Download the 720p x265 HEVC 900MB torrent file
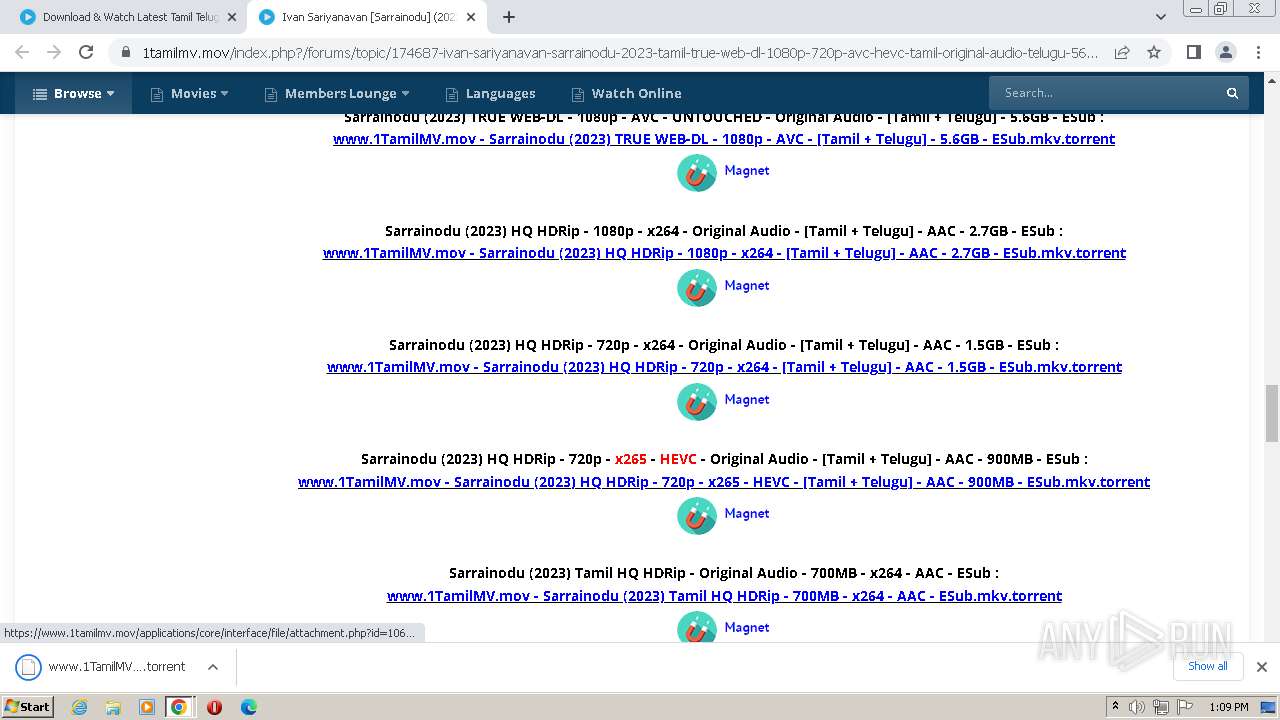 [x=724, y=482]
